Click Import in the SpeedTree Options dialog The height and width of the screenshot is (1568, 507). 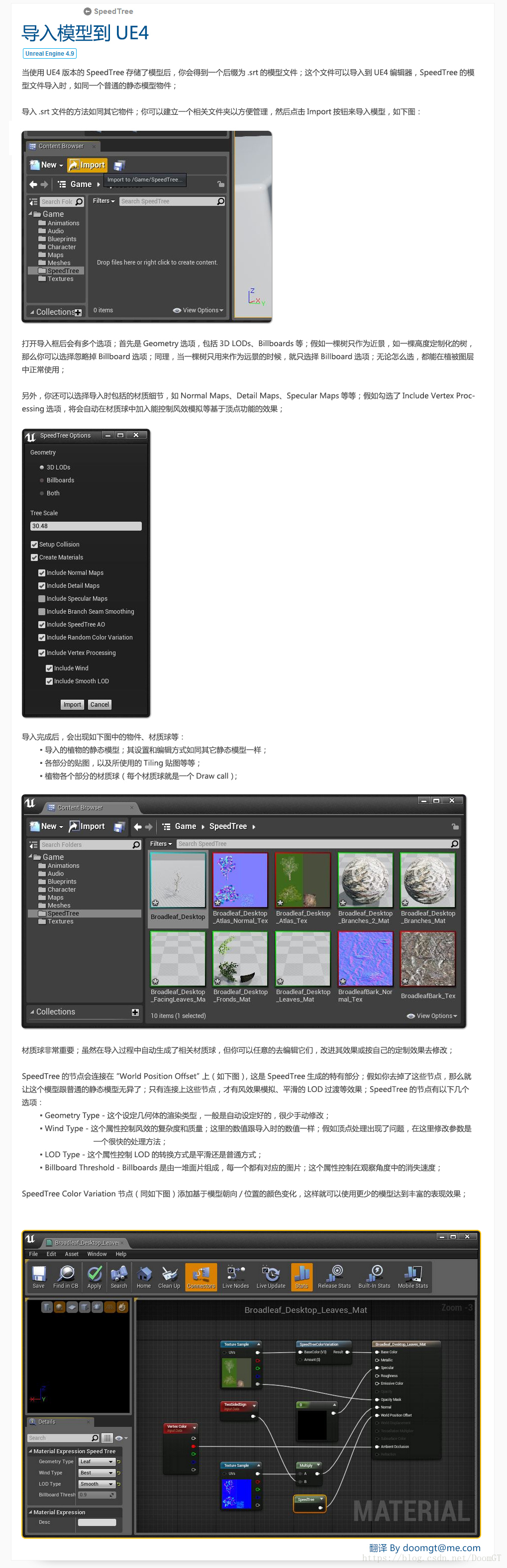pyautogui.click(x=73, y=705)
